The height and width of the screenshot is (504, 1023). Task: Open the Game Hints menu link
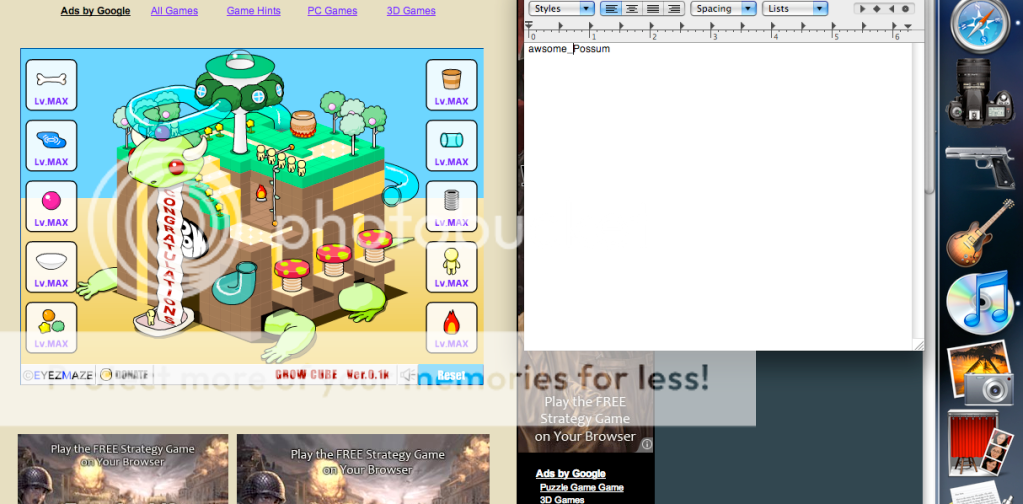252,11
